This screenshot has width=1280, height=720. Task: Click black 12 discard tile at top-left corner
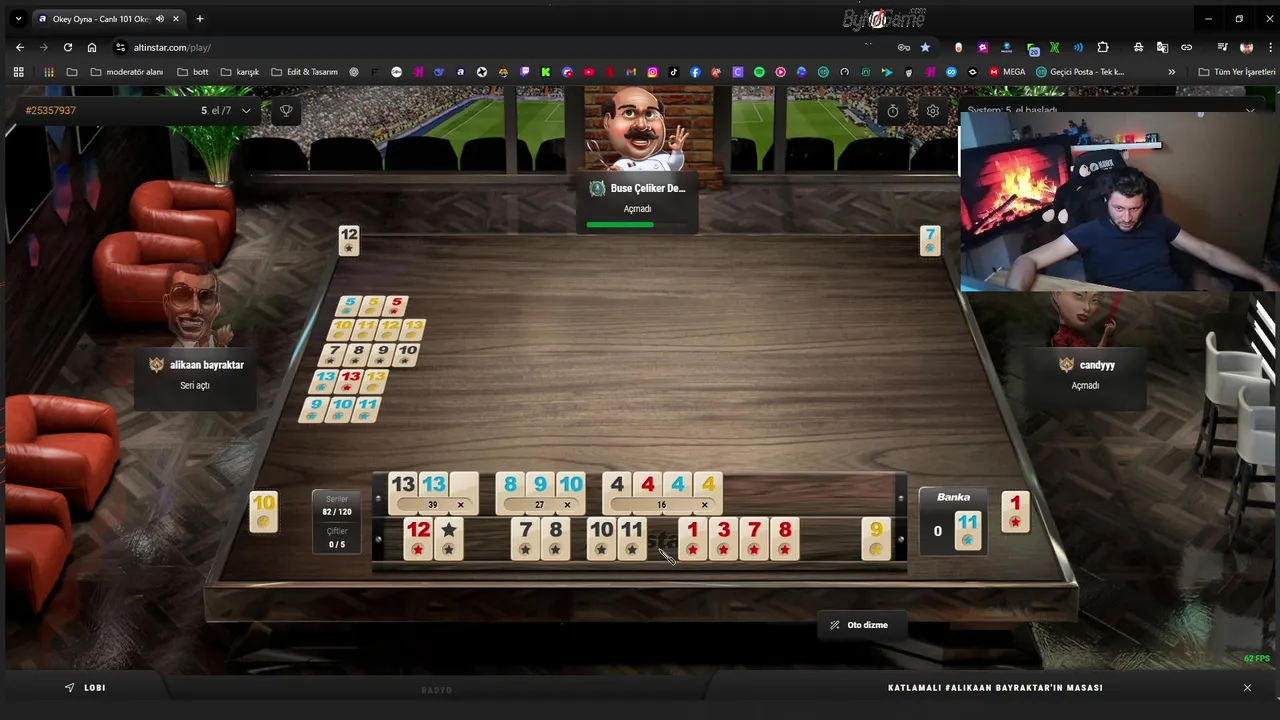coord(348,241)
